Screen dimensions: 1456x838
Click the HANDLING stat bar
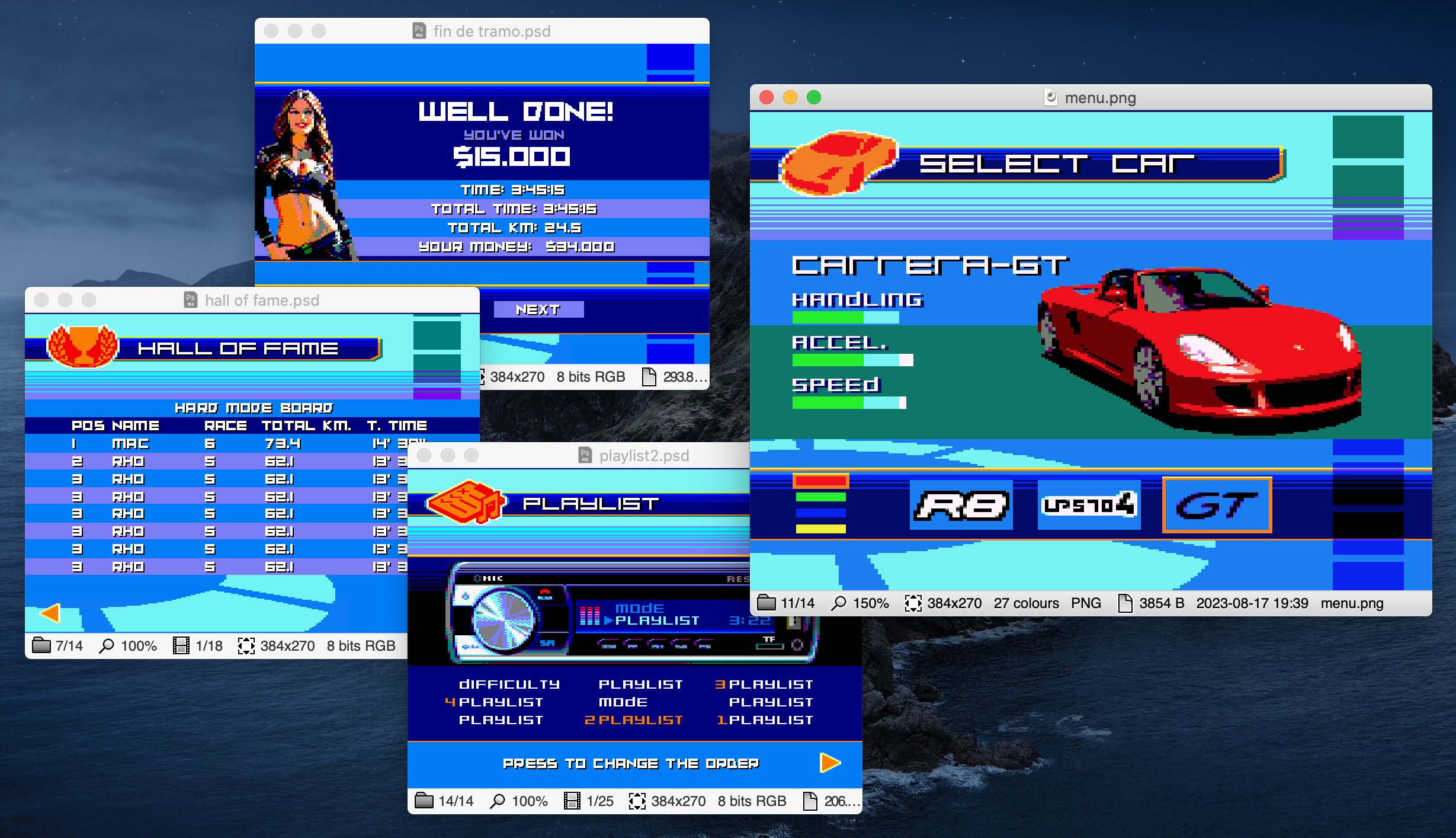pos(845,318)
